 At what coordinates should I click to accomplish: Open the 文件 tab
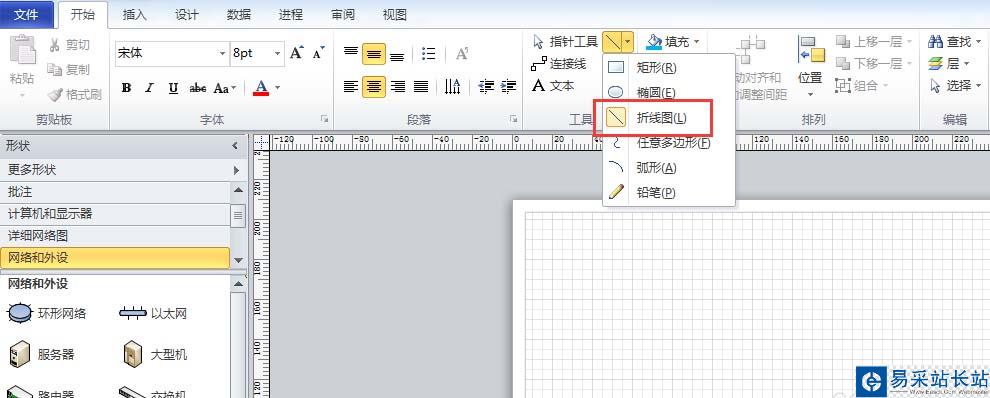26,15
